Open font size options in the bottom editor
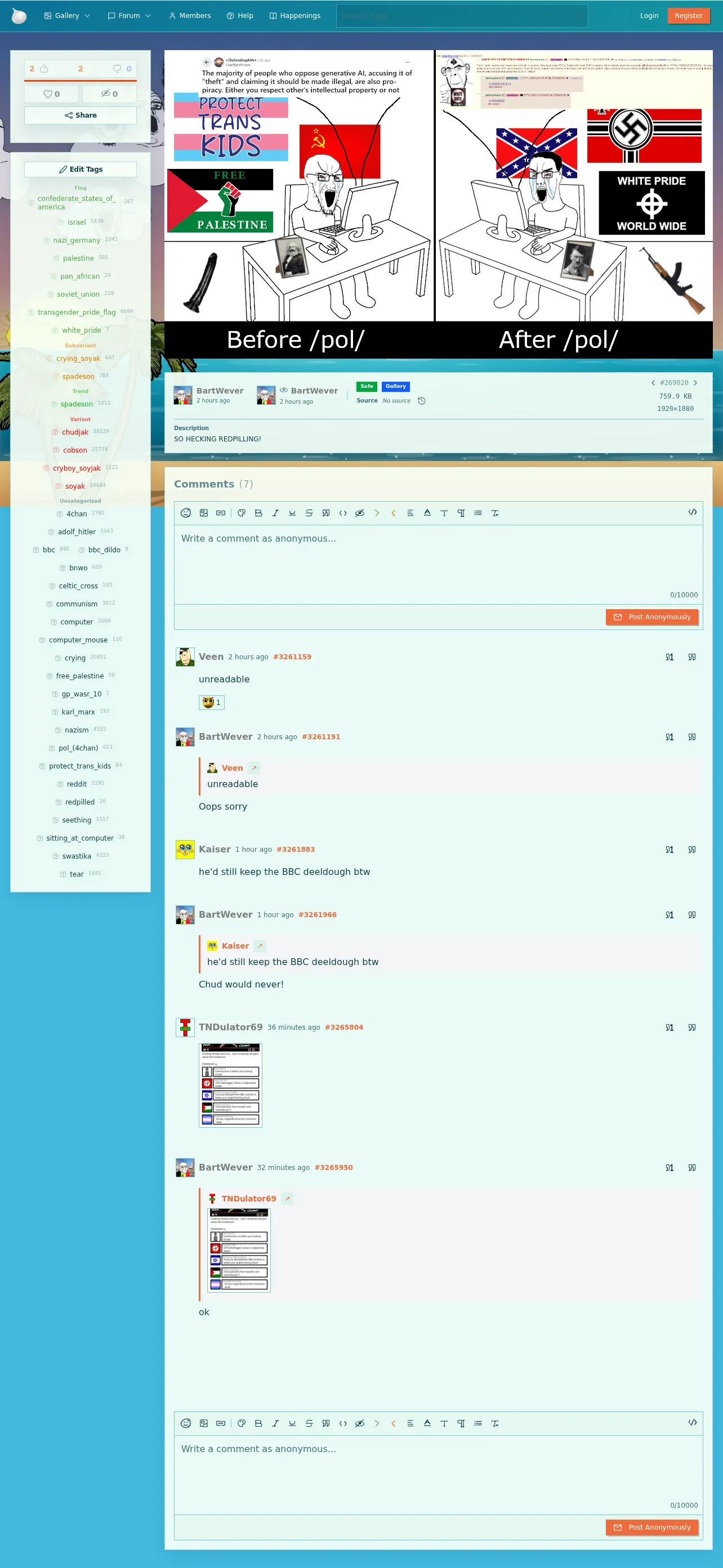 pos(444,1423)
